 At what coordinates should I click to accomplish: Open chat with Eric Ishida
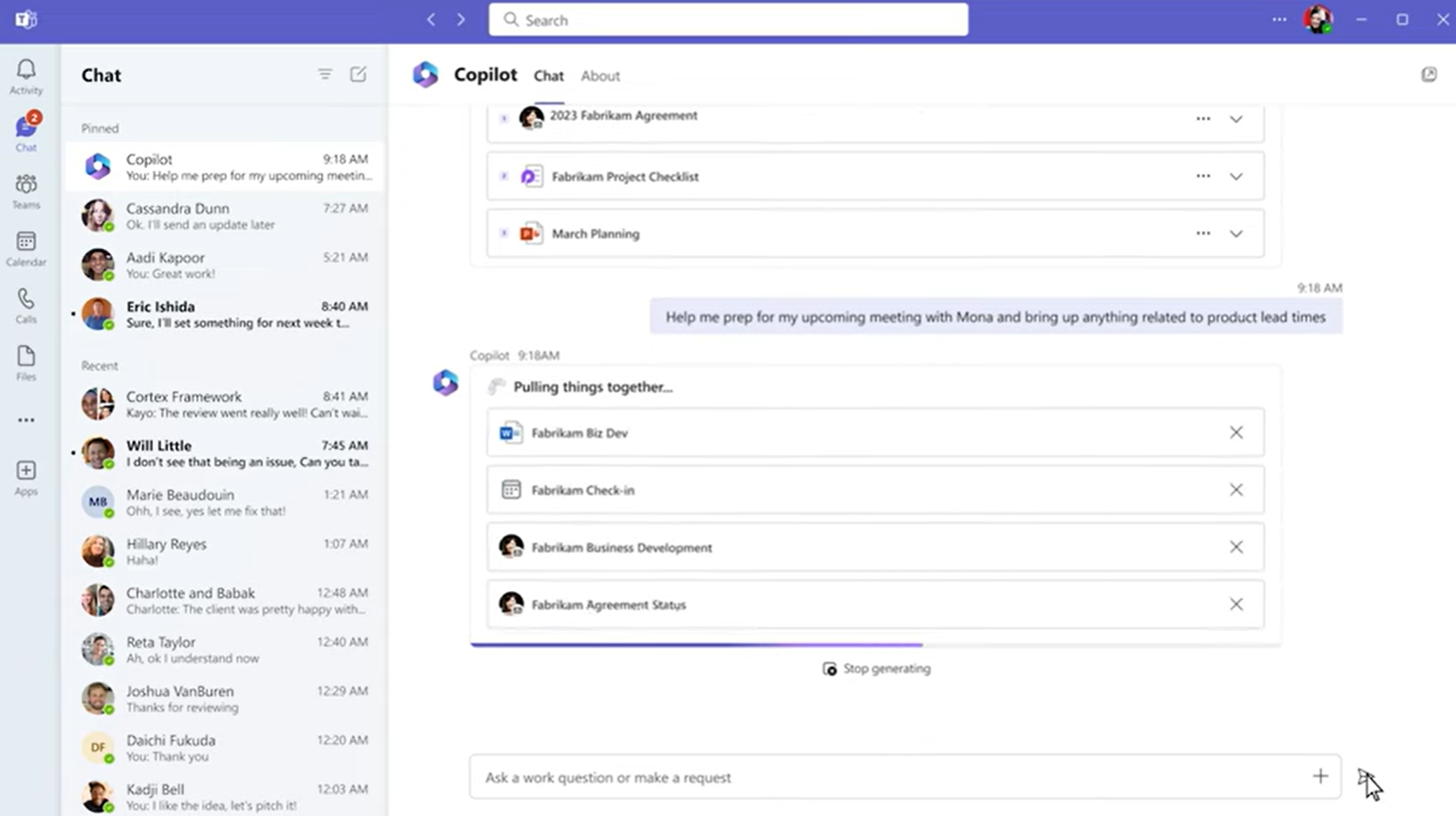click(x=225, y=313)
